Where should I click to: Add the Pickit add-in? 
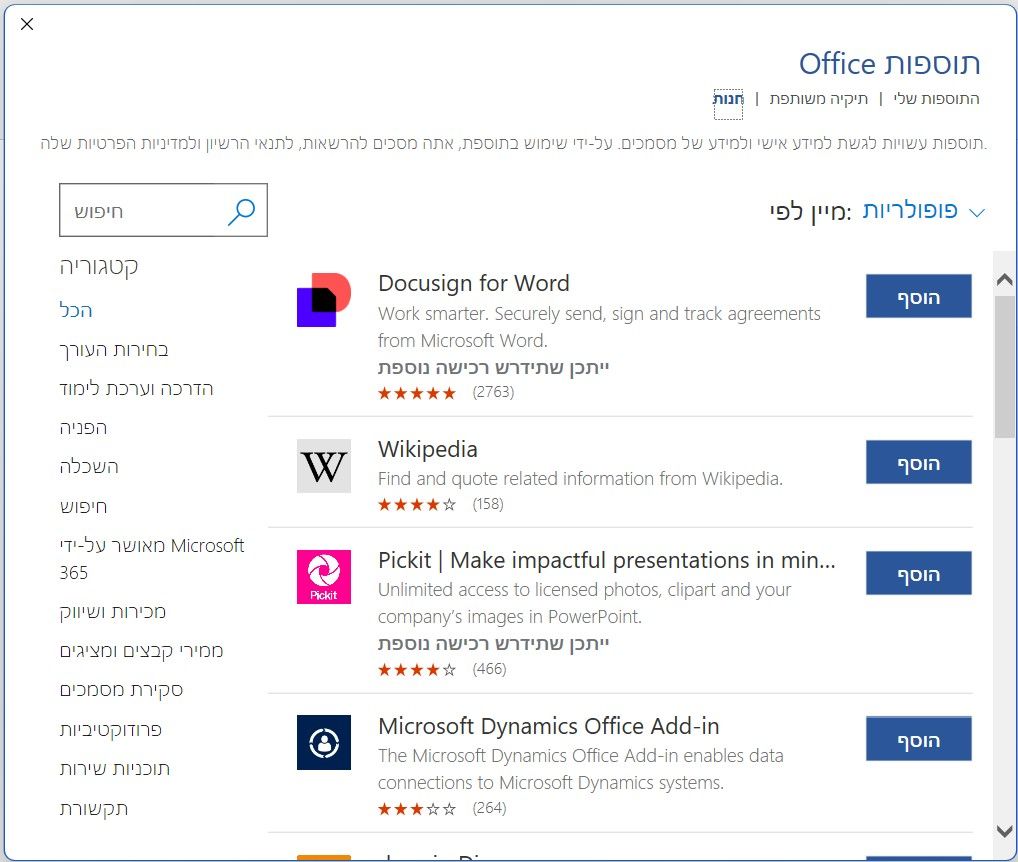click(919, 573)
